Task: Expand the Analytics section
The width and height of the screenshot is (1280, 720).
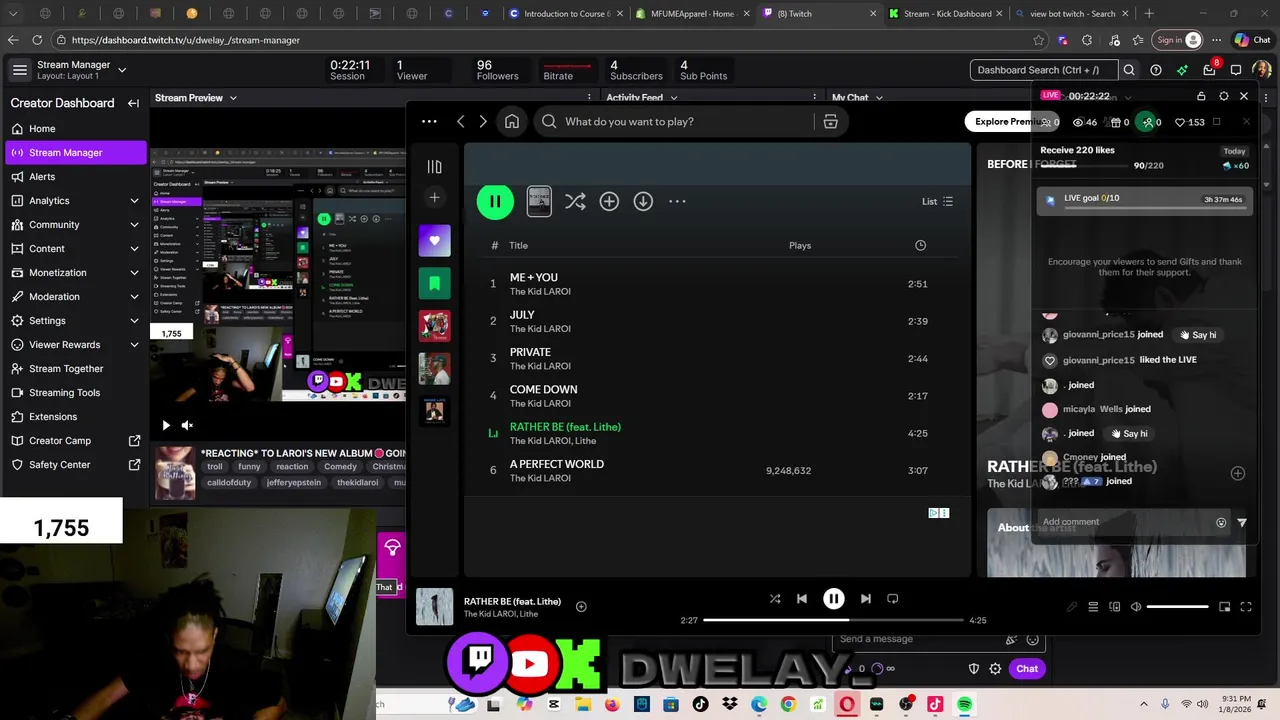Action: pyautogui.click(x=76, y=201)
